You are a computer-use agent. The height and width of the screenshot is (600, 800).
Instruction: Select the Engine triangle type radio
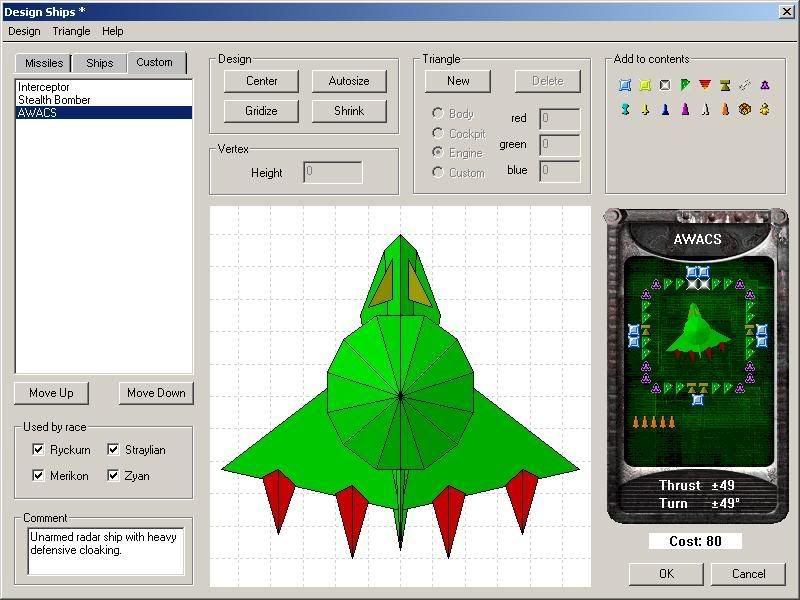(437, 152)
